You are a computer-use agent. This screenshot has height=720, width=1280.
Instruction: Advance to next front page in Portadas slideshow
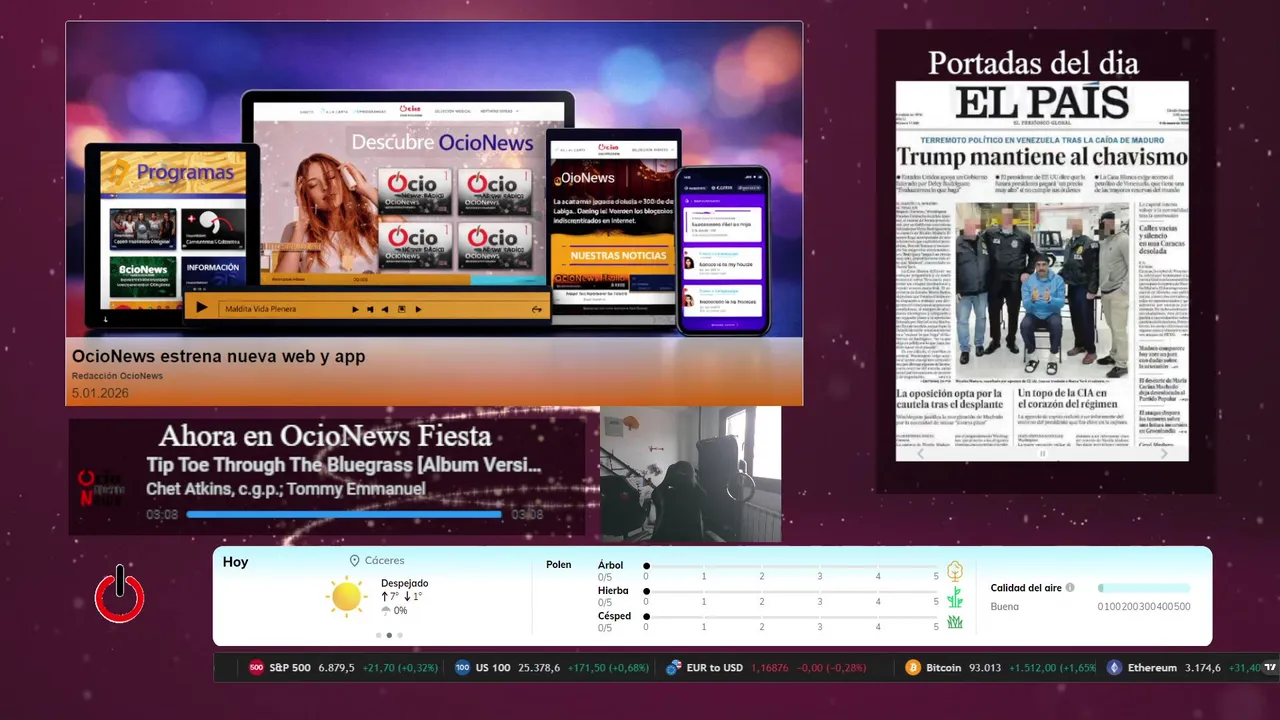pos(1163,453)
